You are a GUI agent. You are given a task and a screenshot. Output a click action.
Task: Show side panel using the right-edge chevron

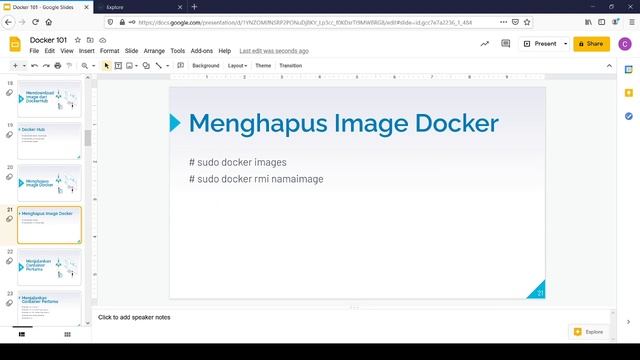coord(629,322)
